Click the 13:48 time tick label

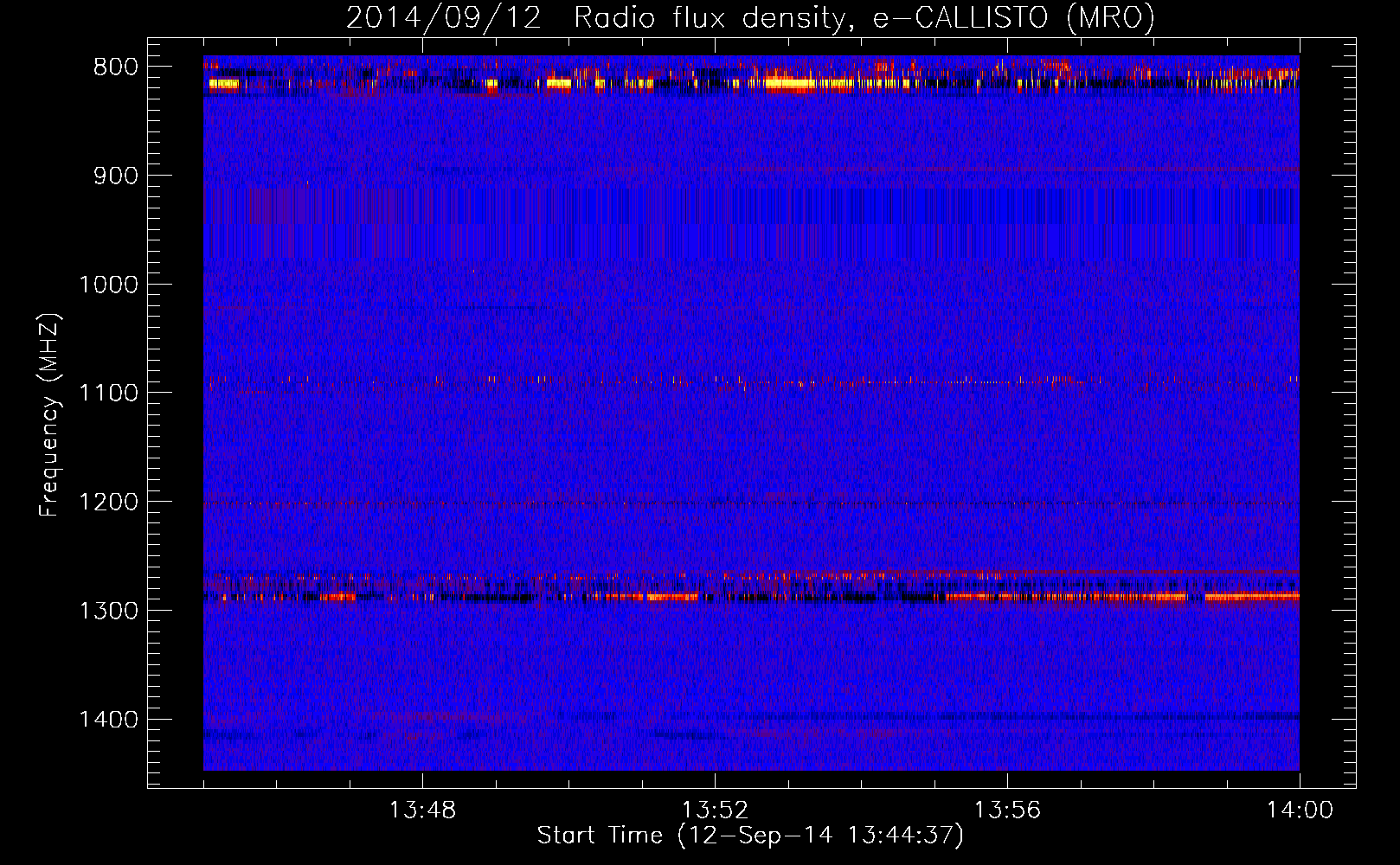pos(422,811)
